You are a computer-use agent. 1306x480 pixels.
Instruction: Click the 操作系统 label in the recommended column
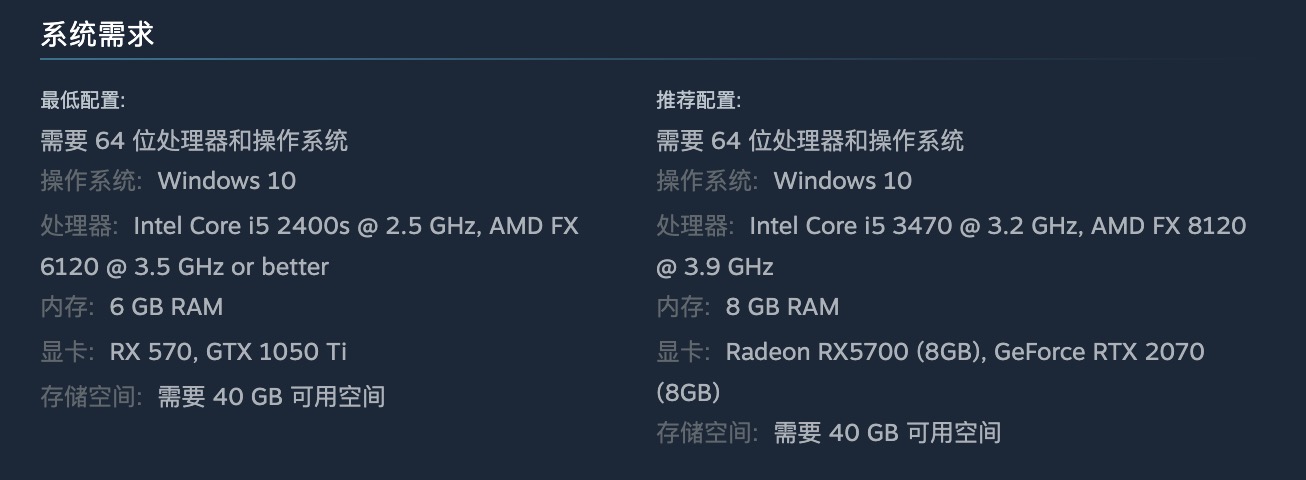tap(706, 181)
